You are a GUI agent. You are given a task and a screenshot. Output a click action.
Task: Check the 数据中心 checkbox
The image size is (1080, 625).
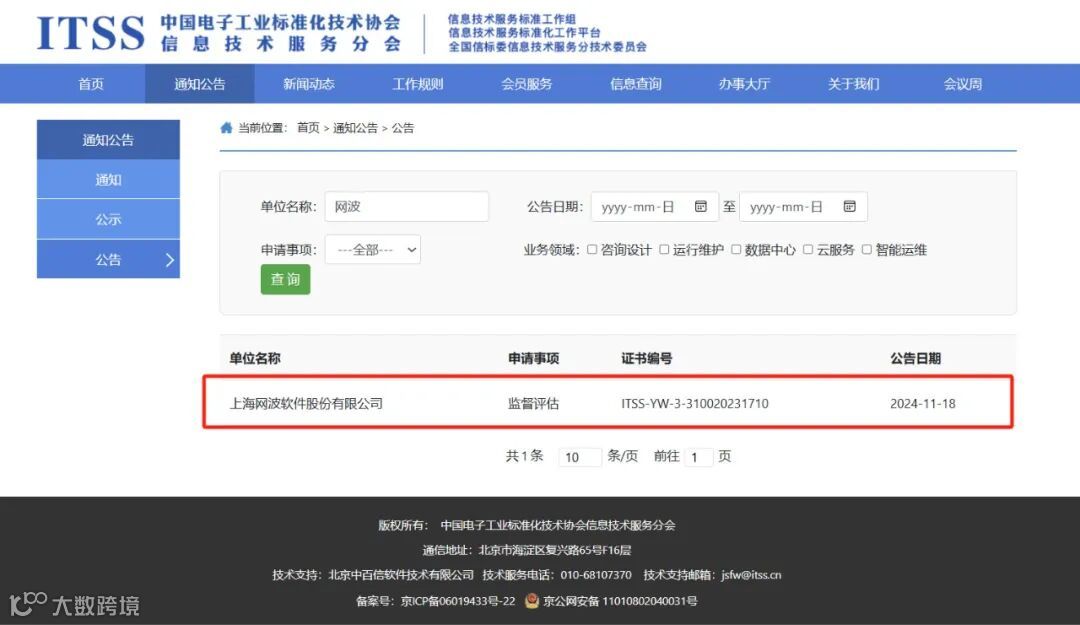click(736, 249)
